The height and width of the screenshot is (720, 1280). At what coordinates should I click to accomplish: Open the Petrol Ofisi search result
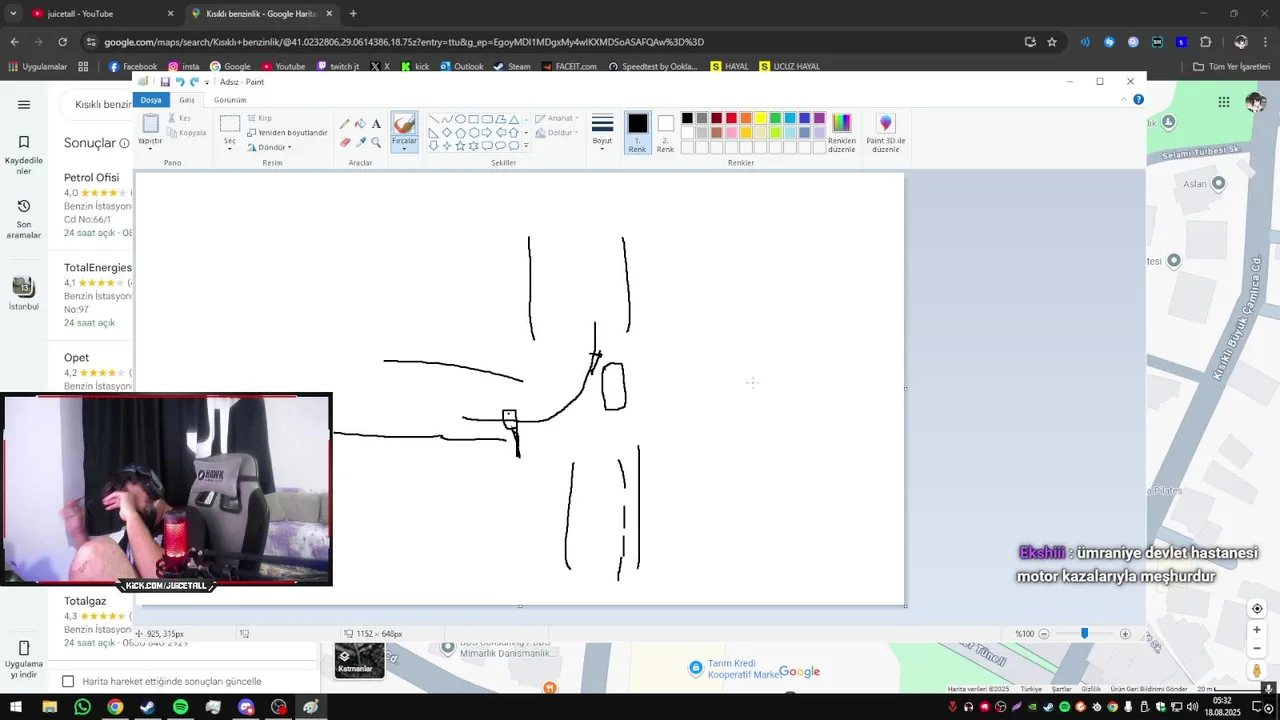pyautogui.click(x=92, y=177)
